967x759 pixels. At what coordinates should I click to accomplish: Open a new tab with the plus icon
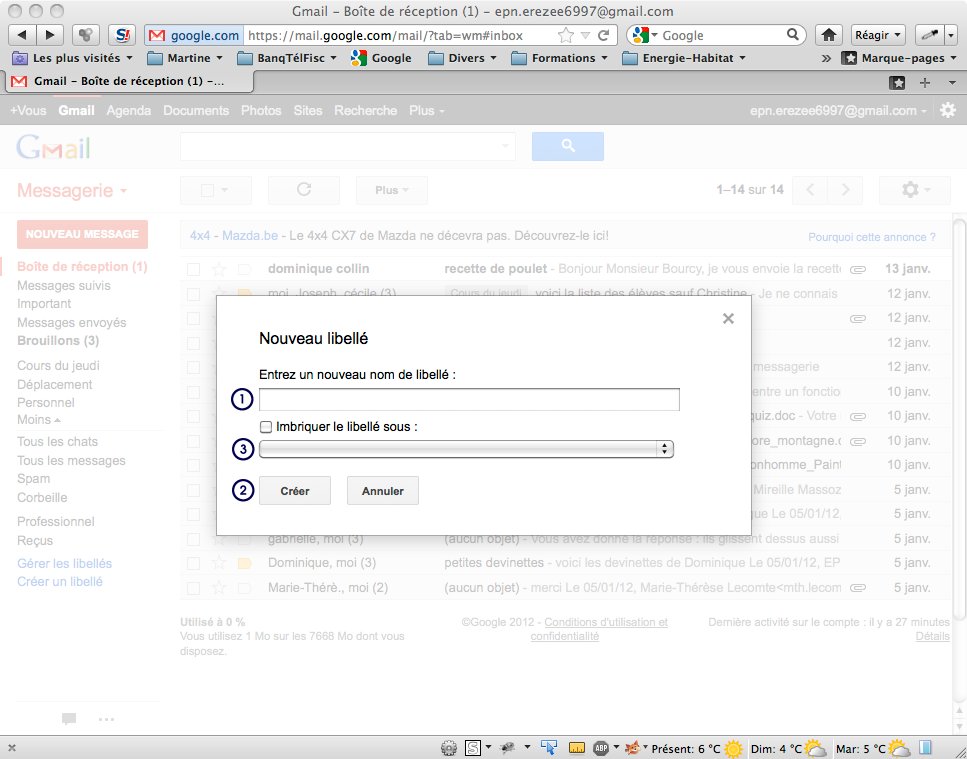924,83
